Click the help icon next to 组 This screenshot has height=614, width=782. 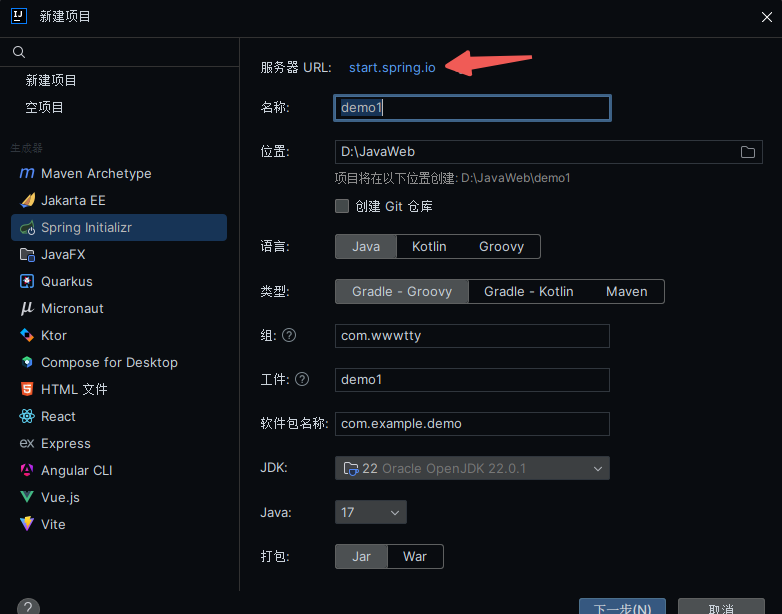point(289,335)
